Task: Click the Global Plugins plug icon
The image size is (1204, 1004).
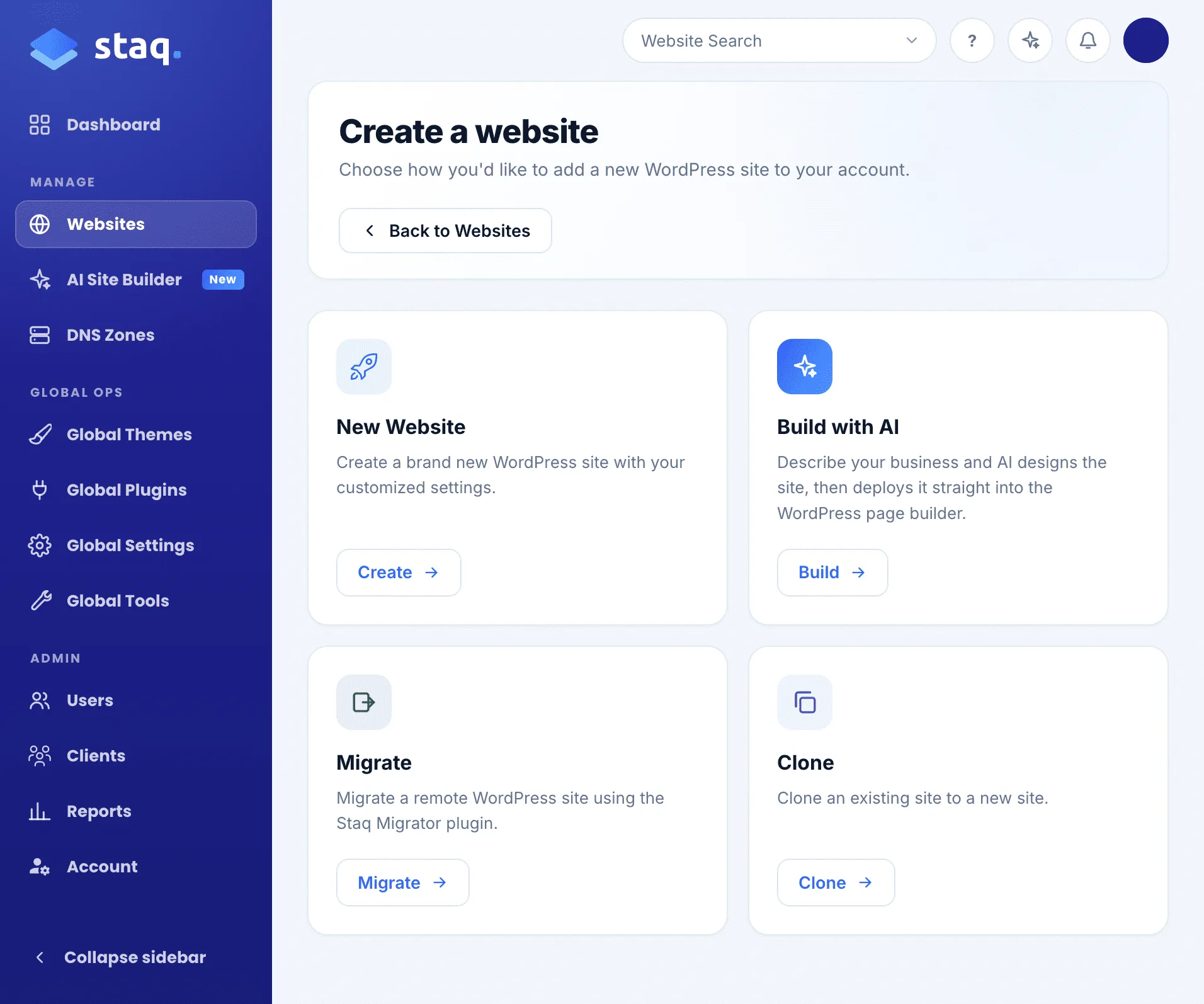Action: 40,490
